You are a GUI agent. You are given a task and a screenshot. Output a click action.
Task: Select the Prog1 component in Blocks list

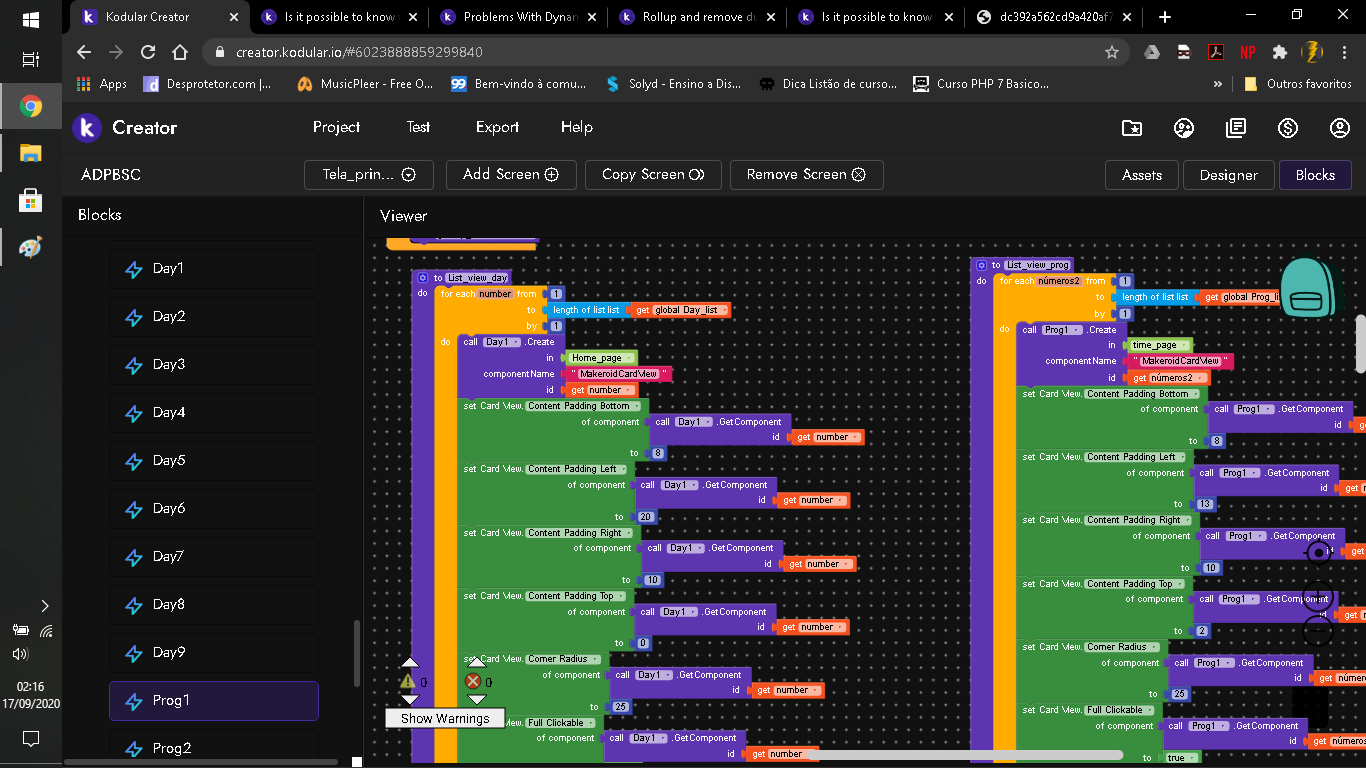214,701
